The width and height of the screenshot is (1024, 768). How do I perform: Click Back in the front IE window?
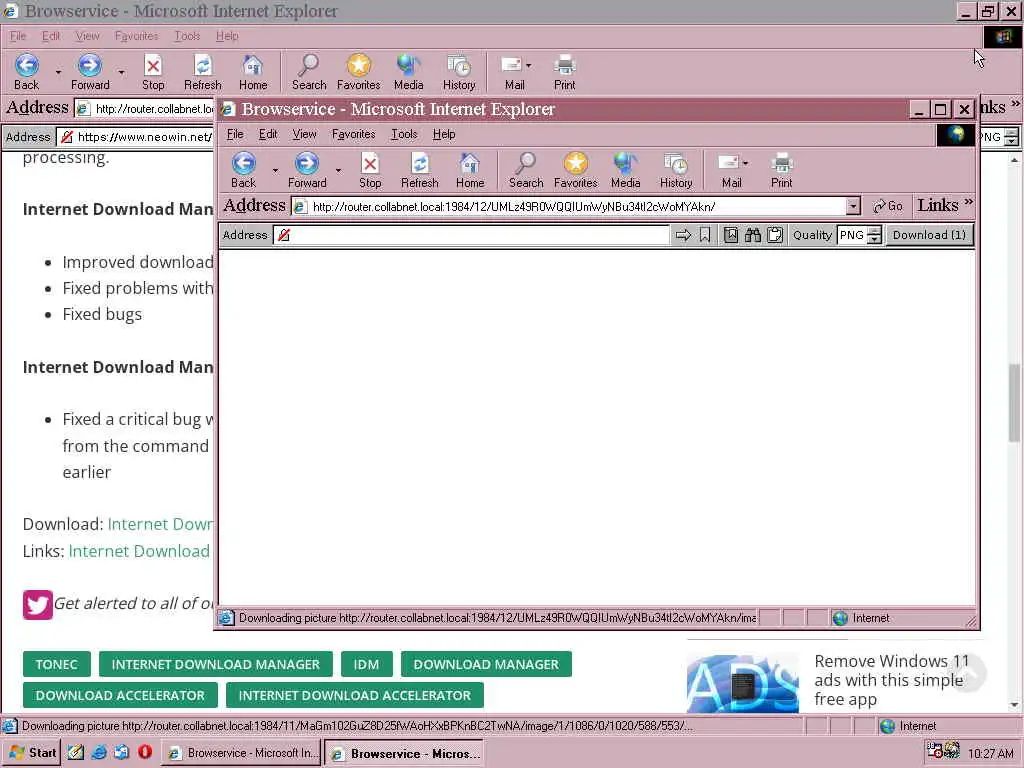pyautogui.click(x=244, y=170)
